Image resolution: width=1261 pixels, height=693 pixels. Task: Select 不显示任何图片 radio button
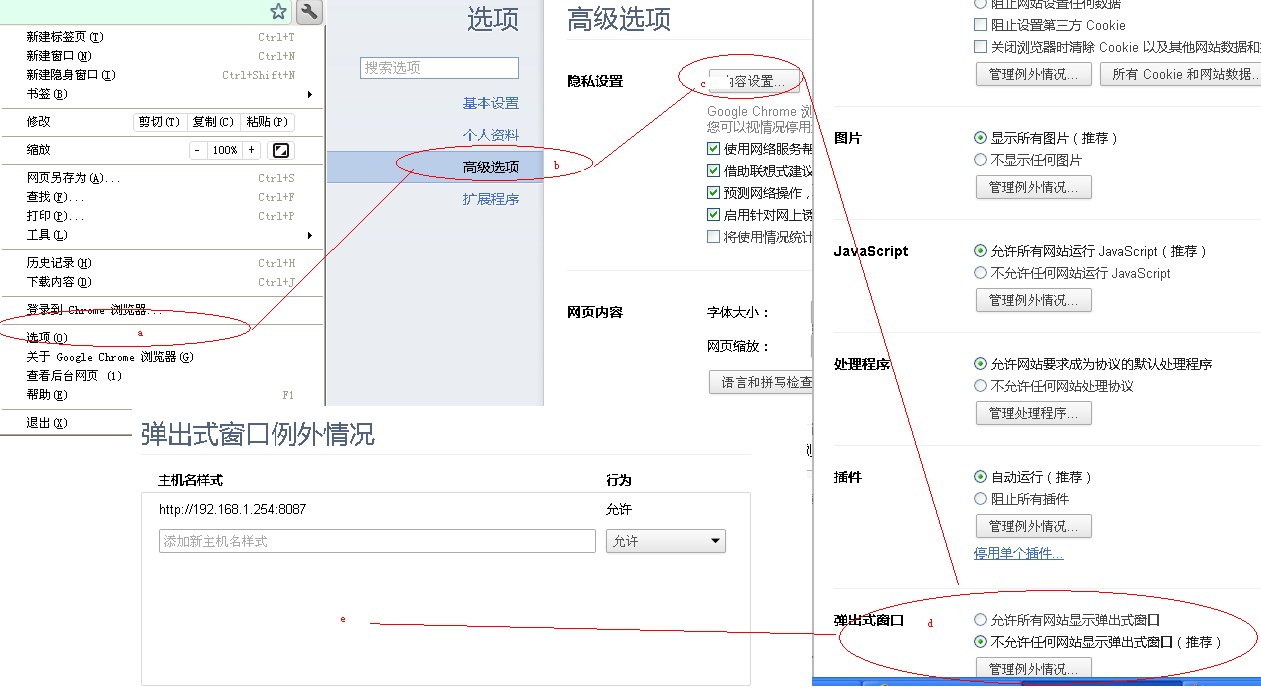(x=980, y=160)
